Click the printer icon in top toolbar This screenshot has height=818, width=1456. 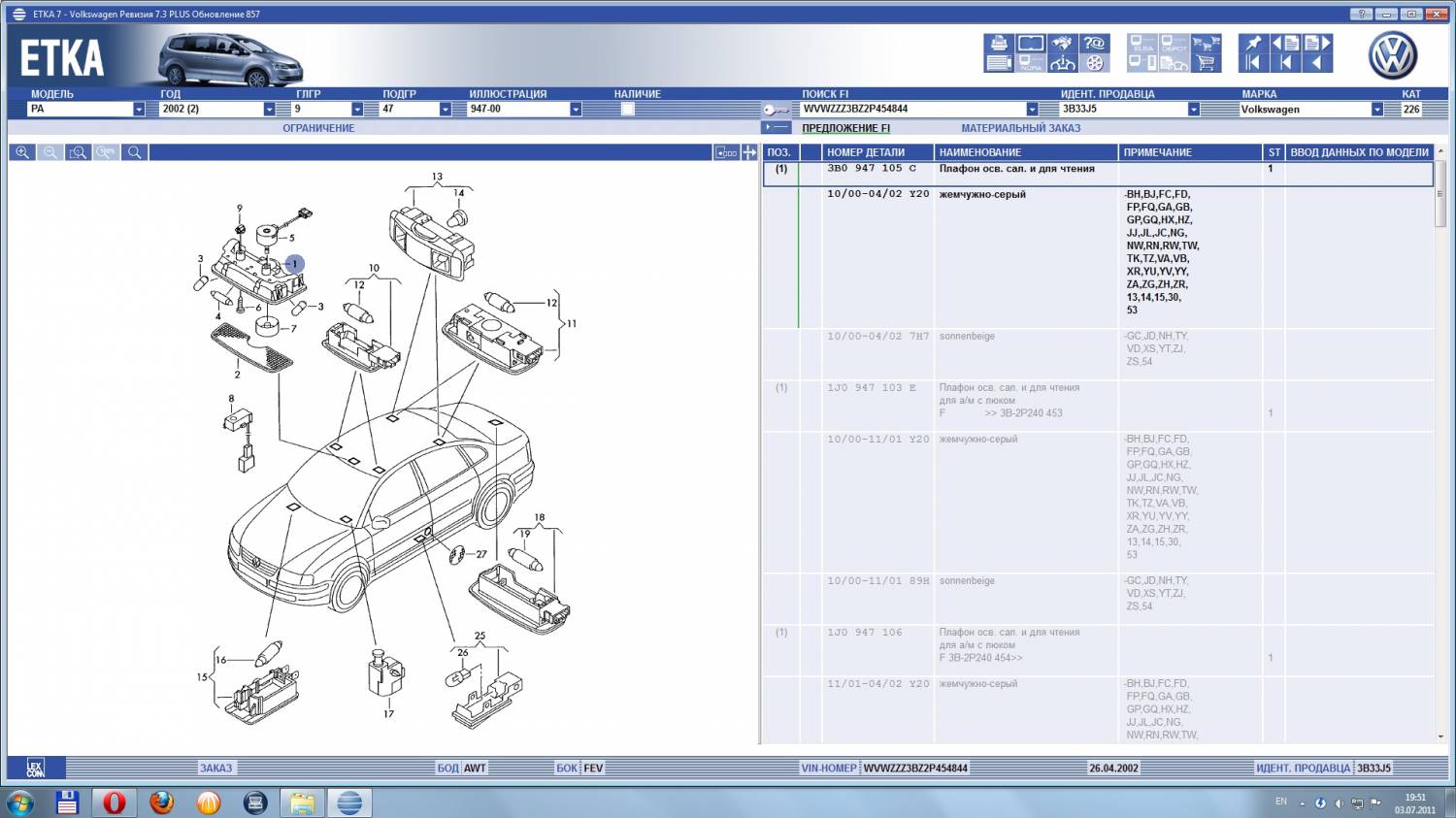[x=999, y=44]
